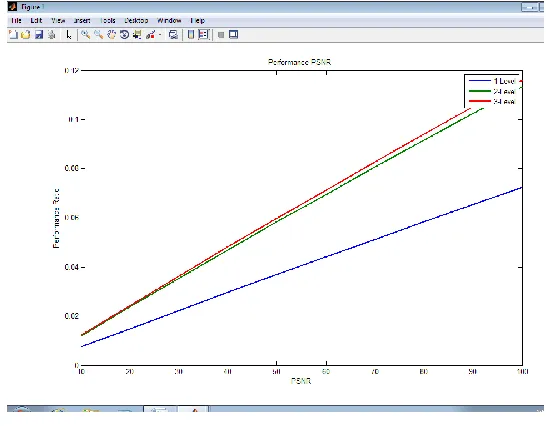Click the y-axis tick label "0.06"
Viewport: 546px width, 426px height.
[x=72, y=218]
